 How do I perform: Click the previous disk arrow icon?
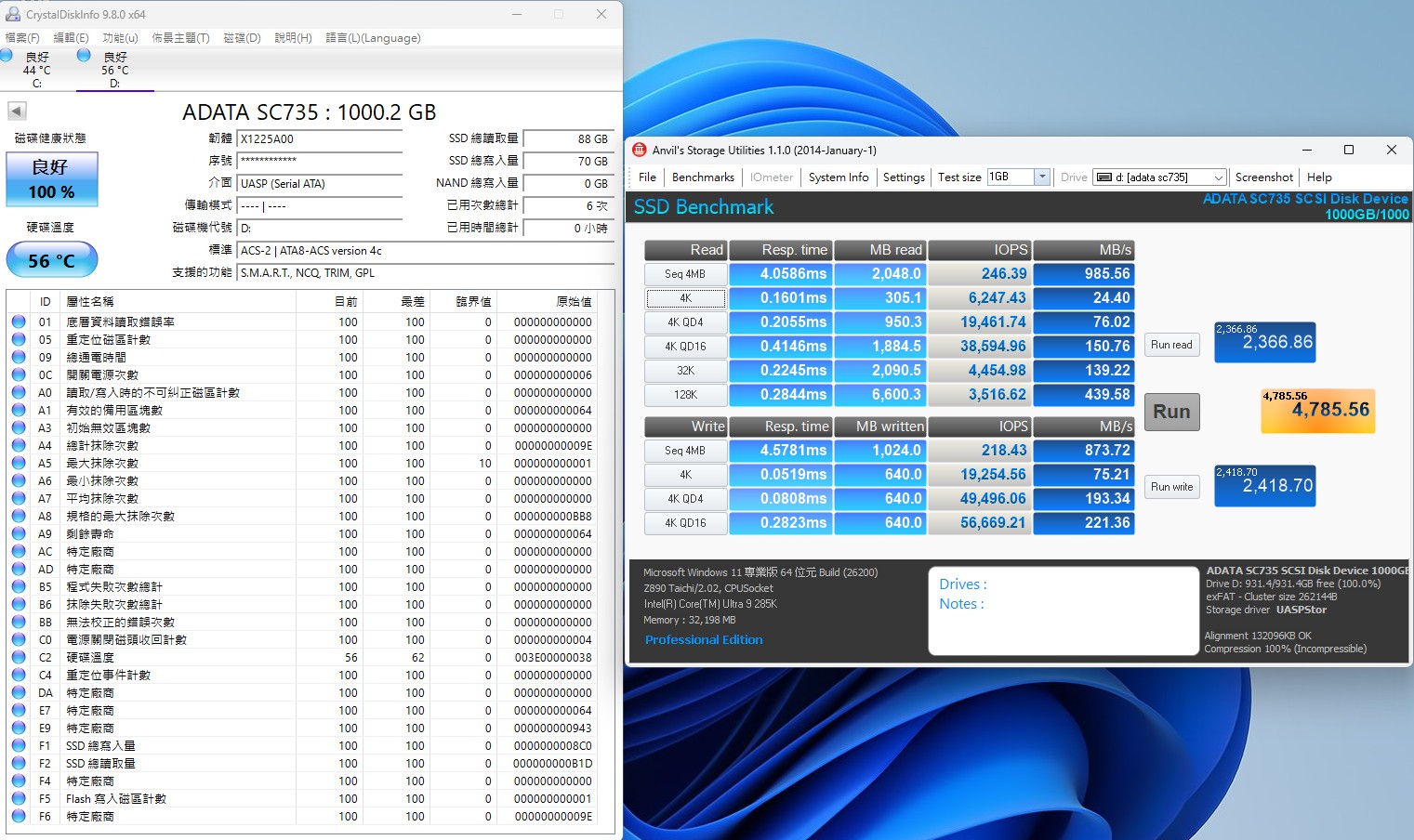[17, 111]
